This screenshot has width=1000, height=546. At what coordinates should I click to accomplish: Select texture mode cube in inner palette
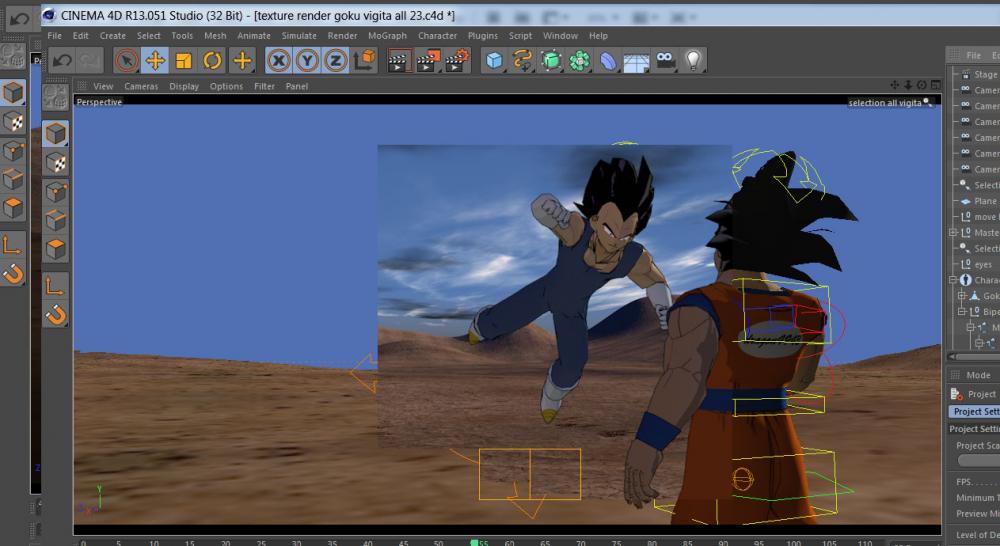click(55, 163)
